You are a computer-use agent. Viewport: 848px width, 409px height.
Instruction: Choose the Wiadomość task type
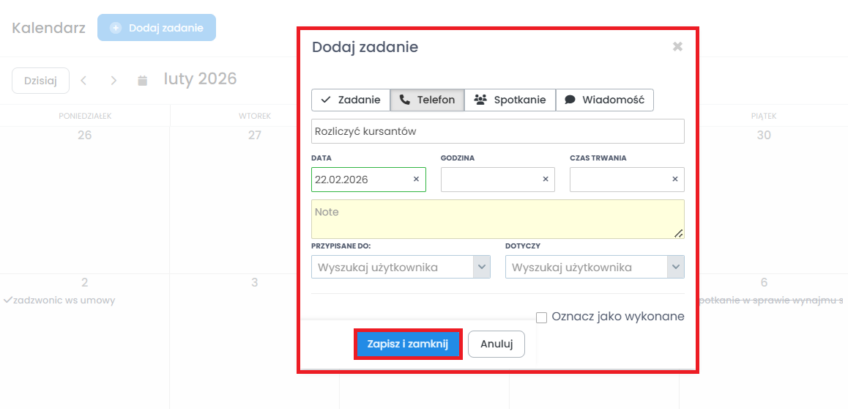tap(605, 100)
